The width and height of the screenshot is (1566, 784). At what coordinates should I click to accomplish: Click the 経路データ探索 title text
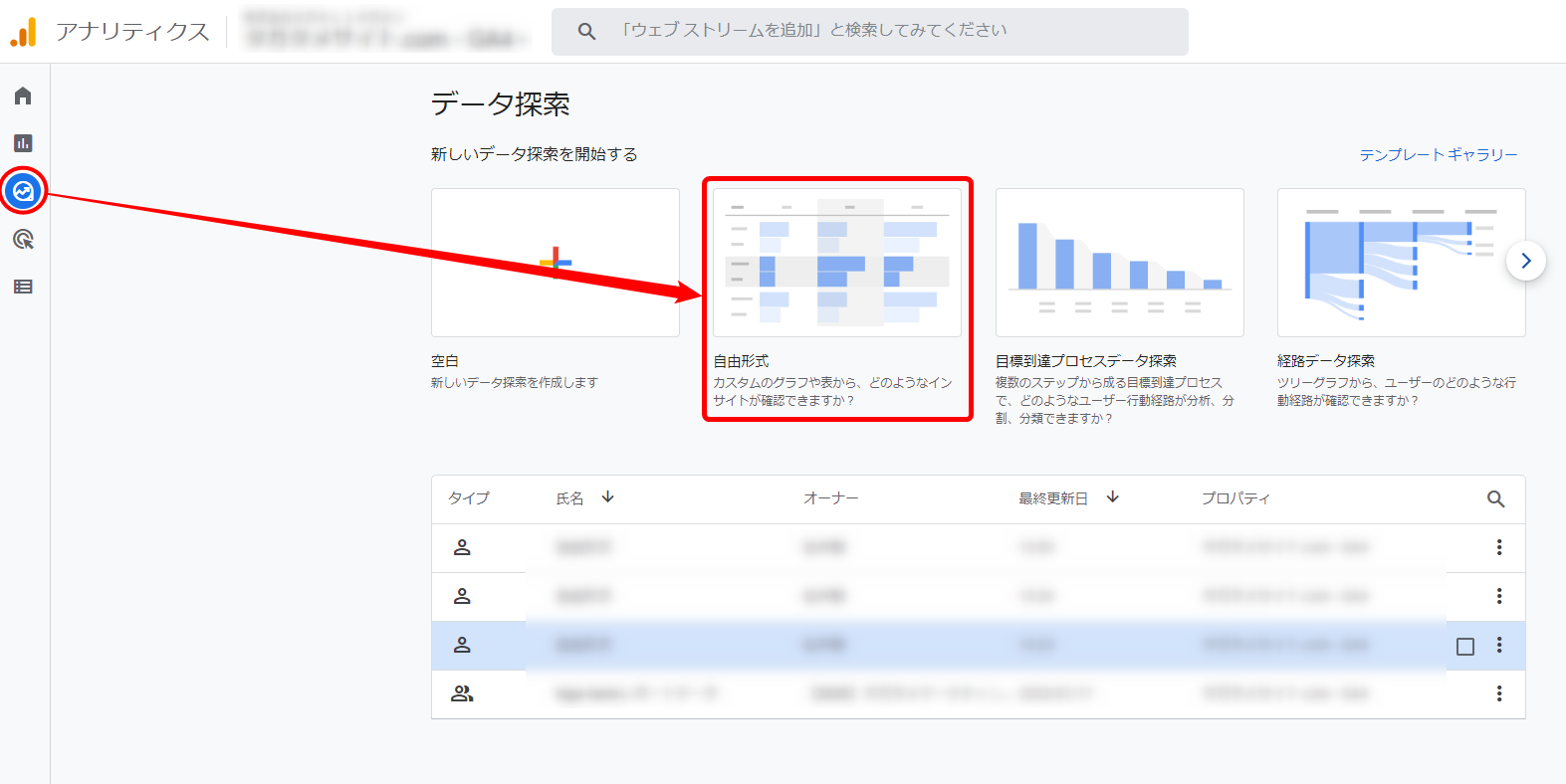point(1326,361)
